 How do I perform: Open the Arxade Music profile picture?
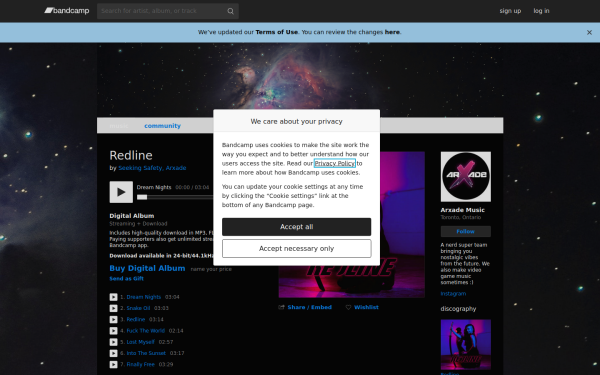(466, 176)
